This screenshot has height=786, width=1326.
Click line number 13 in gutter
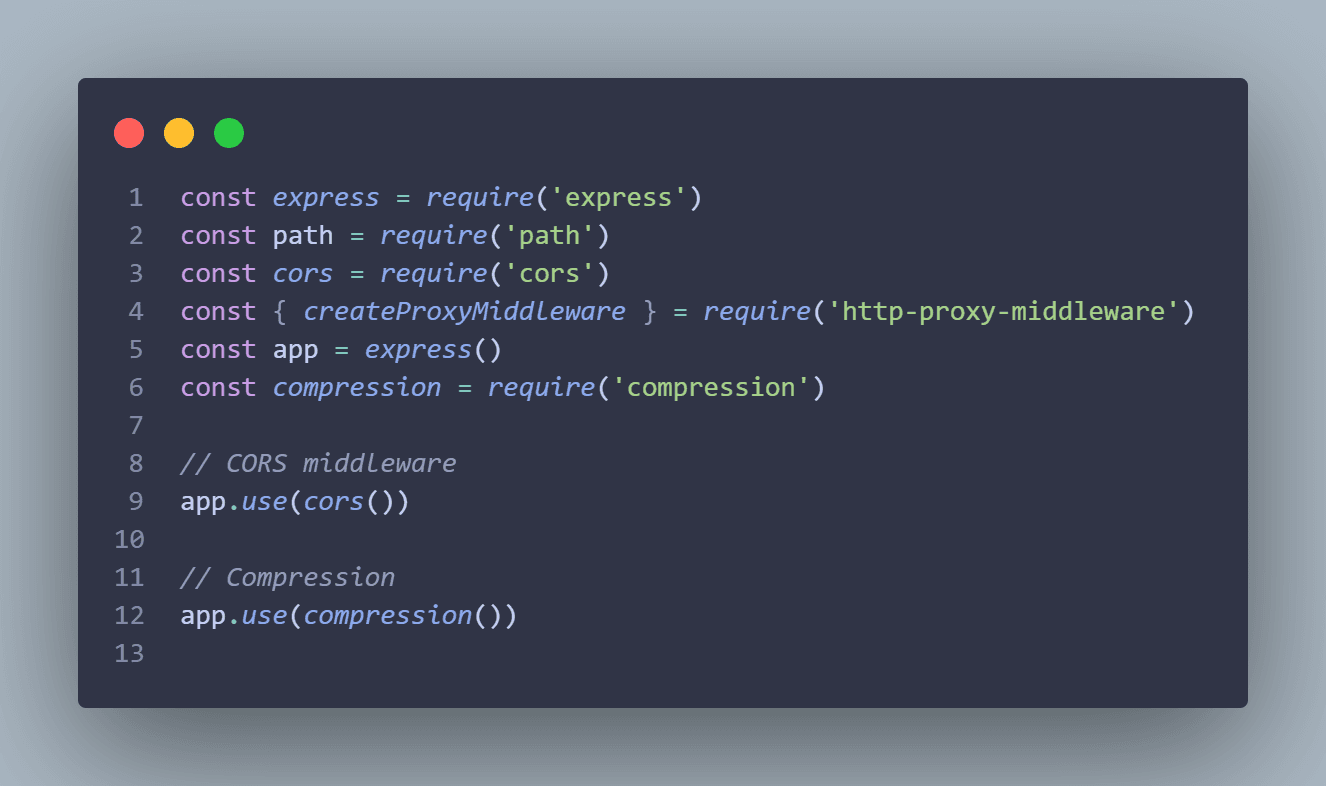(130, 654)
